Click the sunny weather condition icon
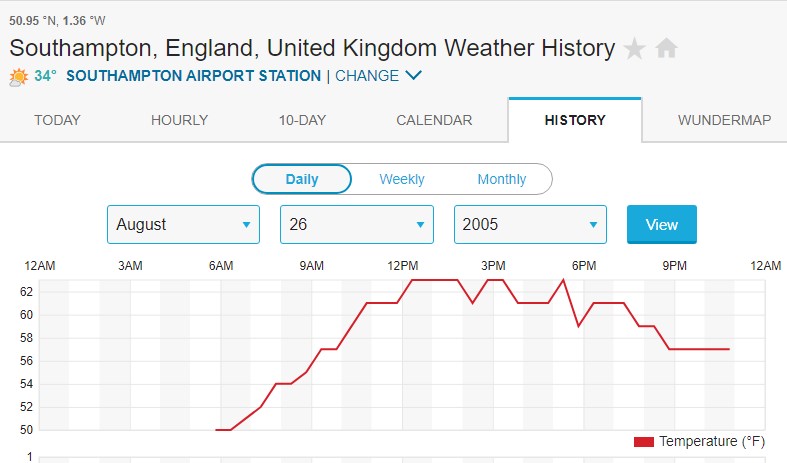The image size is (787, 463). click(19, 76)
